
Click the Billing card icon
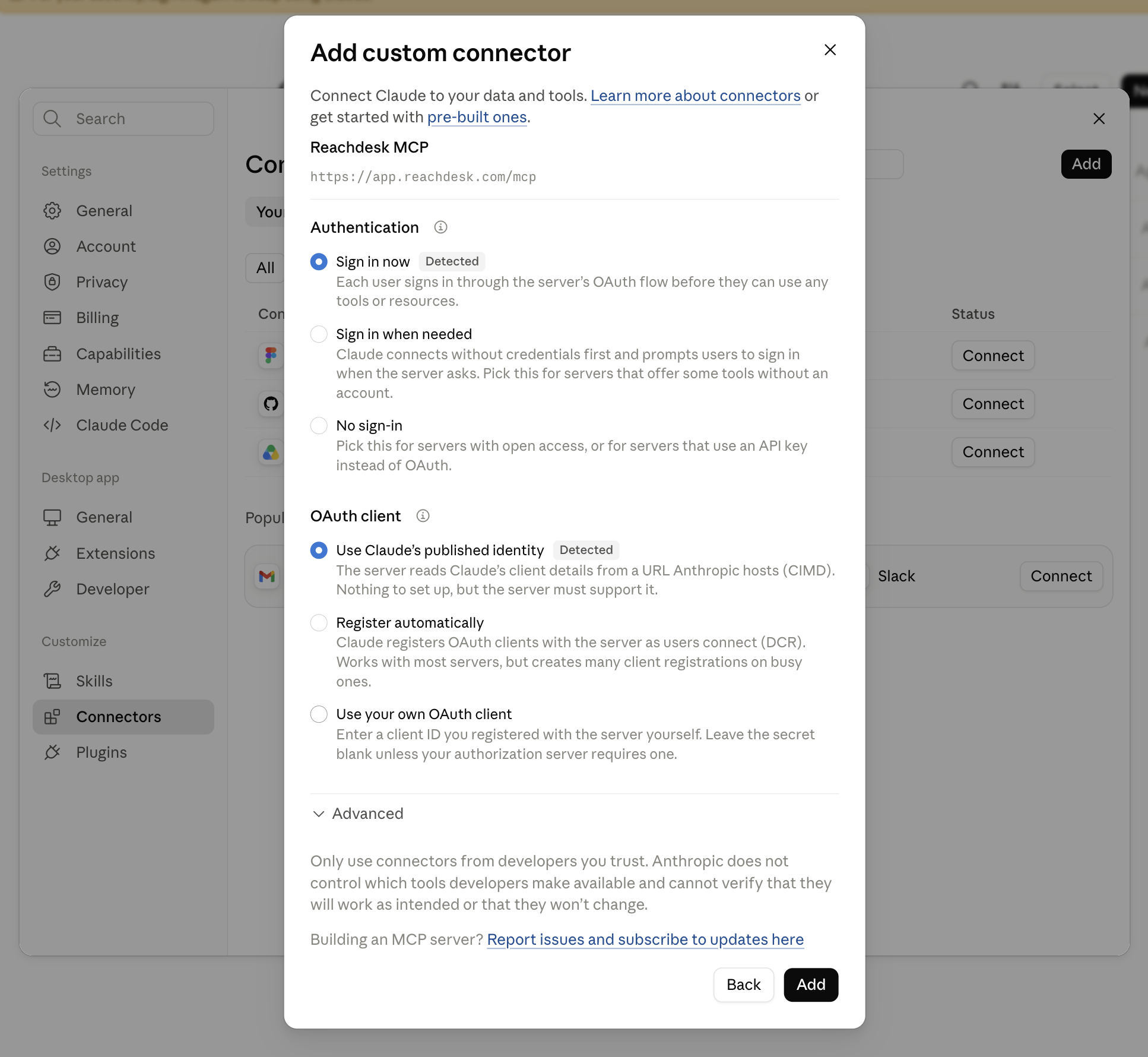point(52,318)
